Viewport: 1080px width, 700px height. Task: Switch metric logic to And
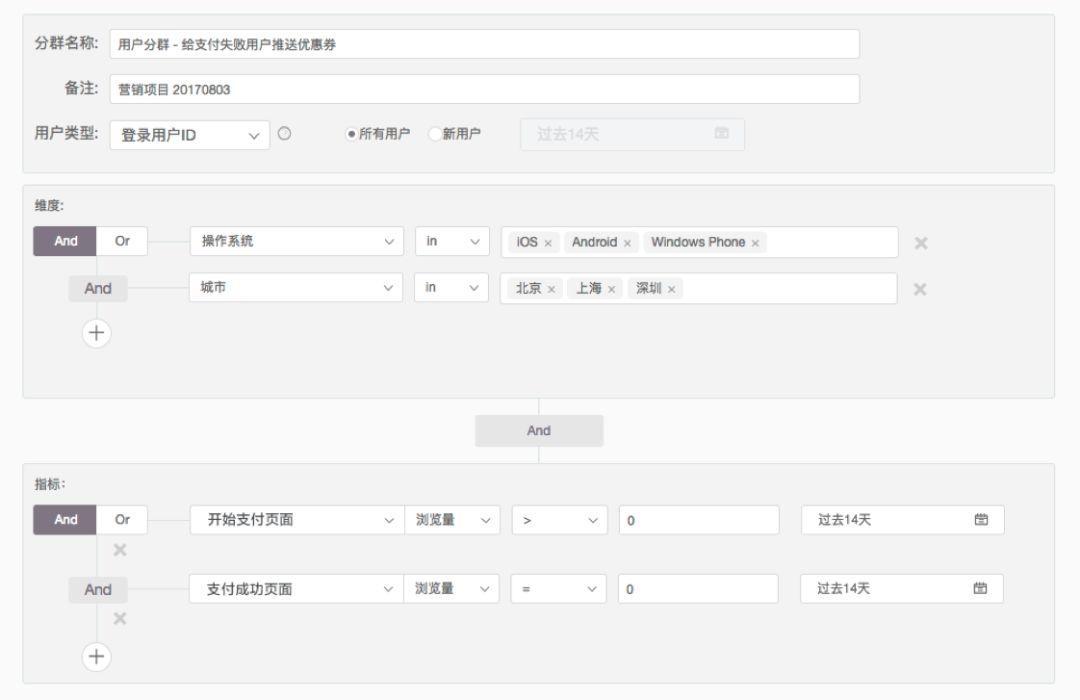point(65,519)
